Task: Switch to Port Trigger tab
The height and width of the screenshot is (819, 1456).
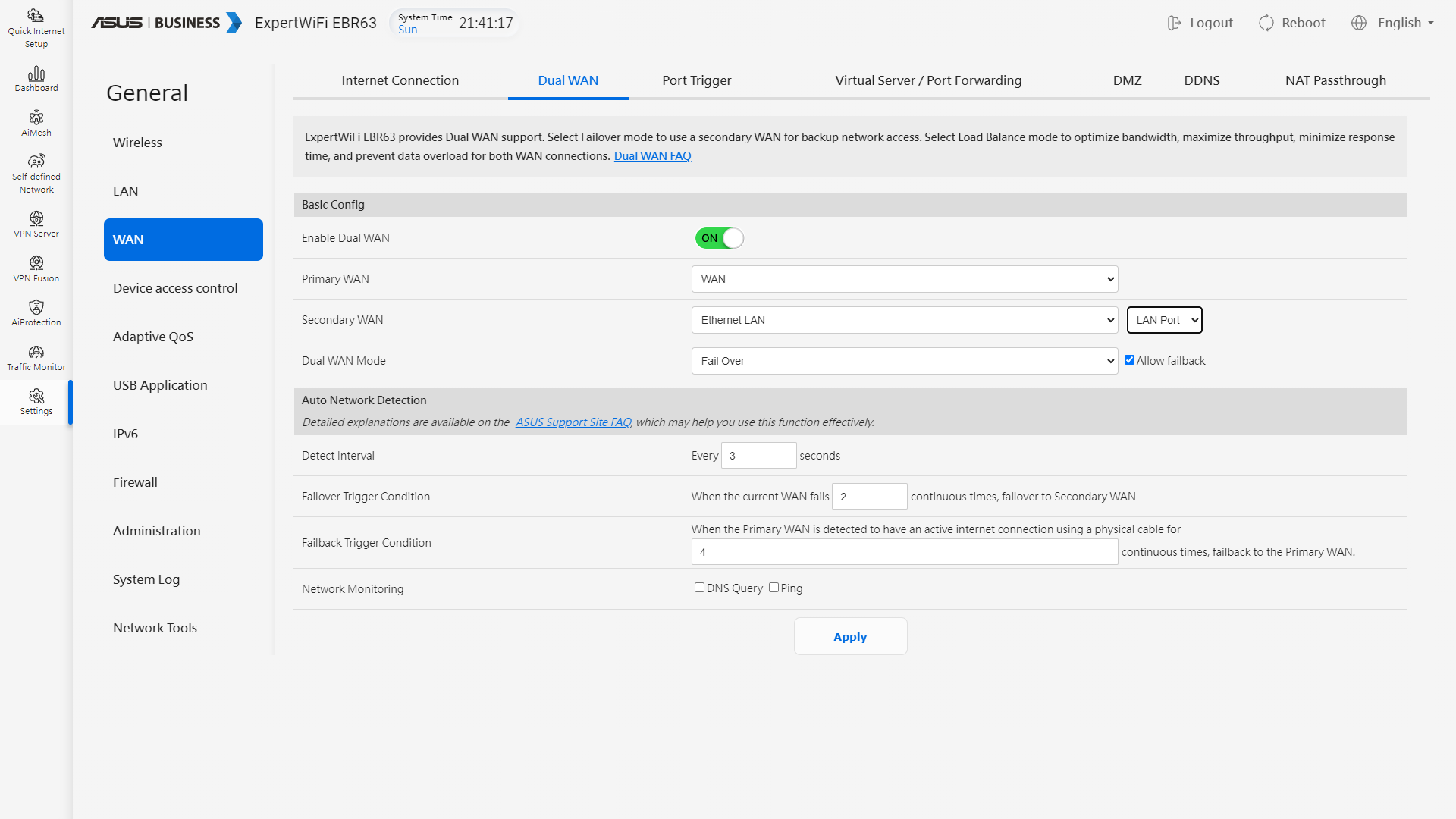Action: (696, 80)
